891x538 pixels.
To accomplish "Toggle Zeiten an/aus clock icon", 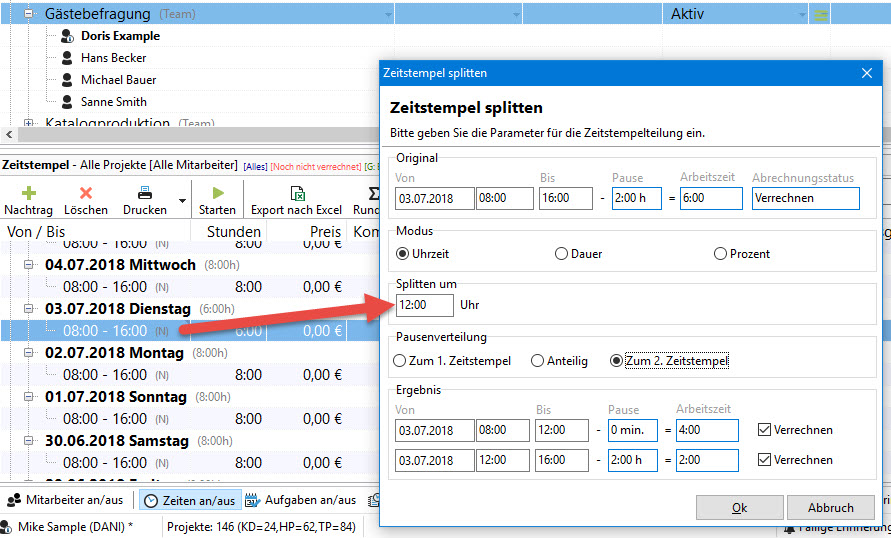I will pos(151,501).
